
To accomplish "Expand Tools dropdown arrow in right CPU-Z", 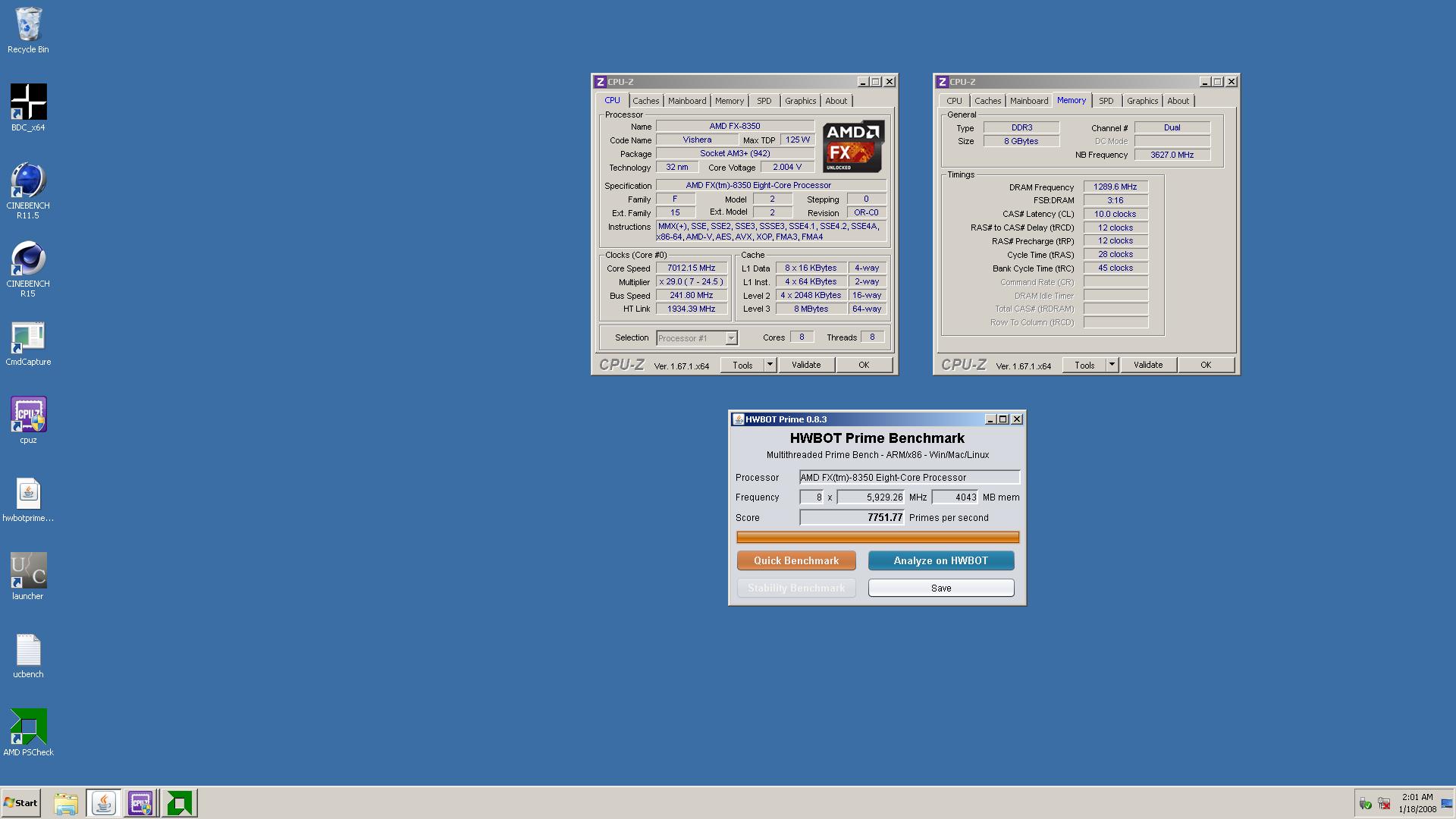I will (x=1112, y=365).
